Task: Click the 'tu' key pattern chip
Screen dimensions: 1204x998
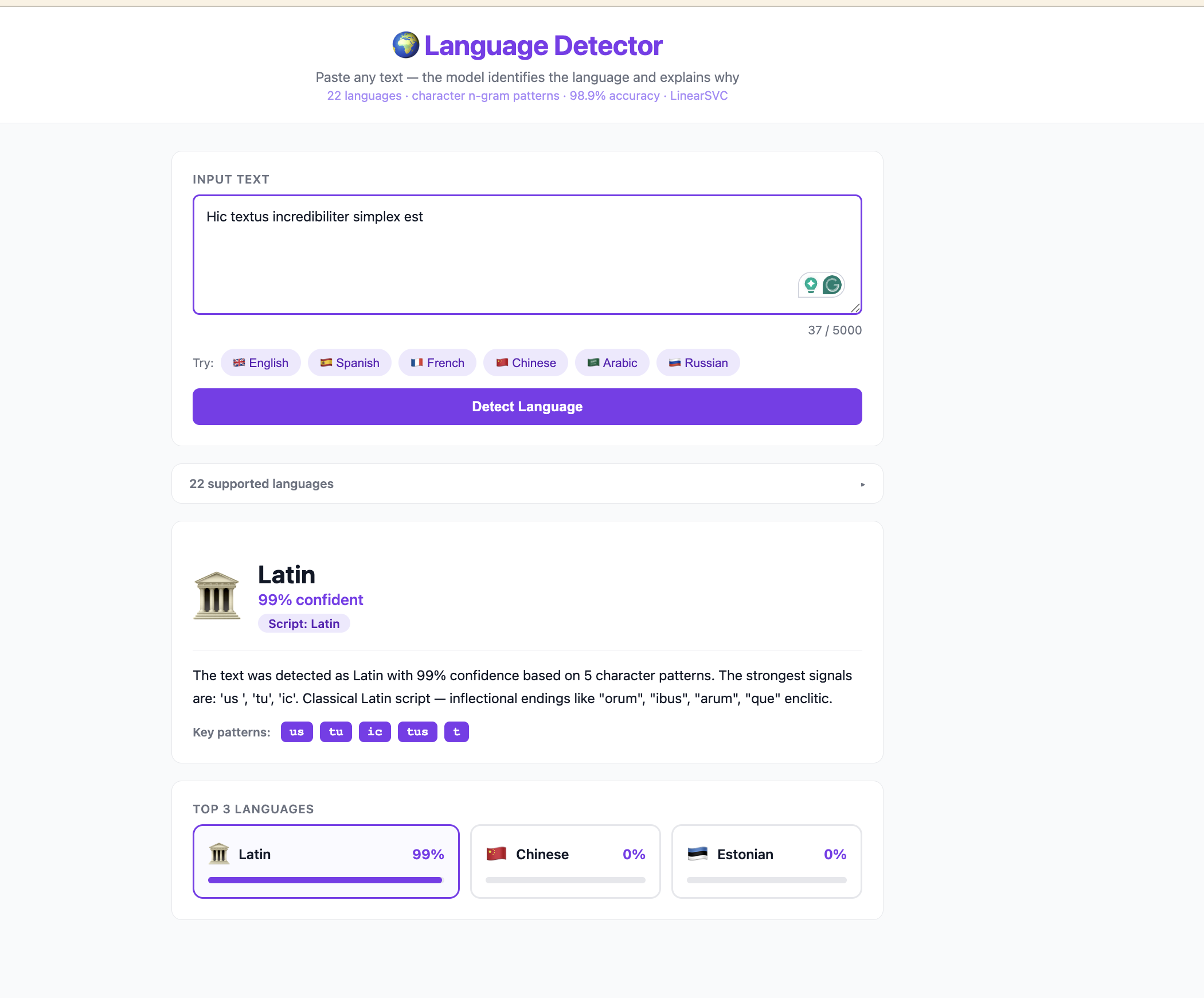Action: 336,732
